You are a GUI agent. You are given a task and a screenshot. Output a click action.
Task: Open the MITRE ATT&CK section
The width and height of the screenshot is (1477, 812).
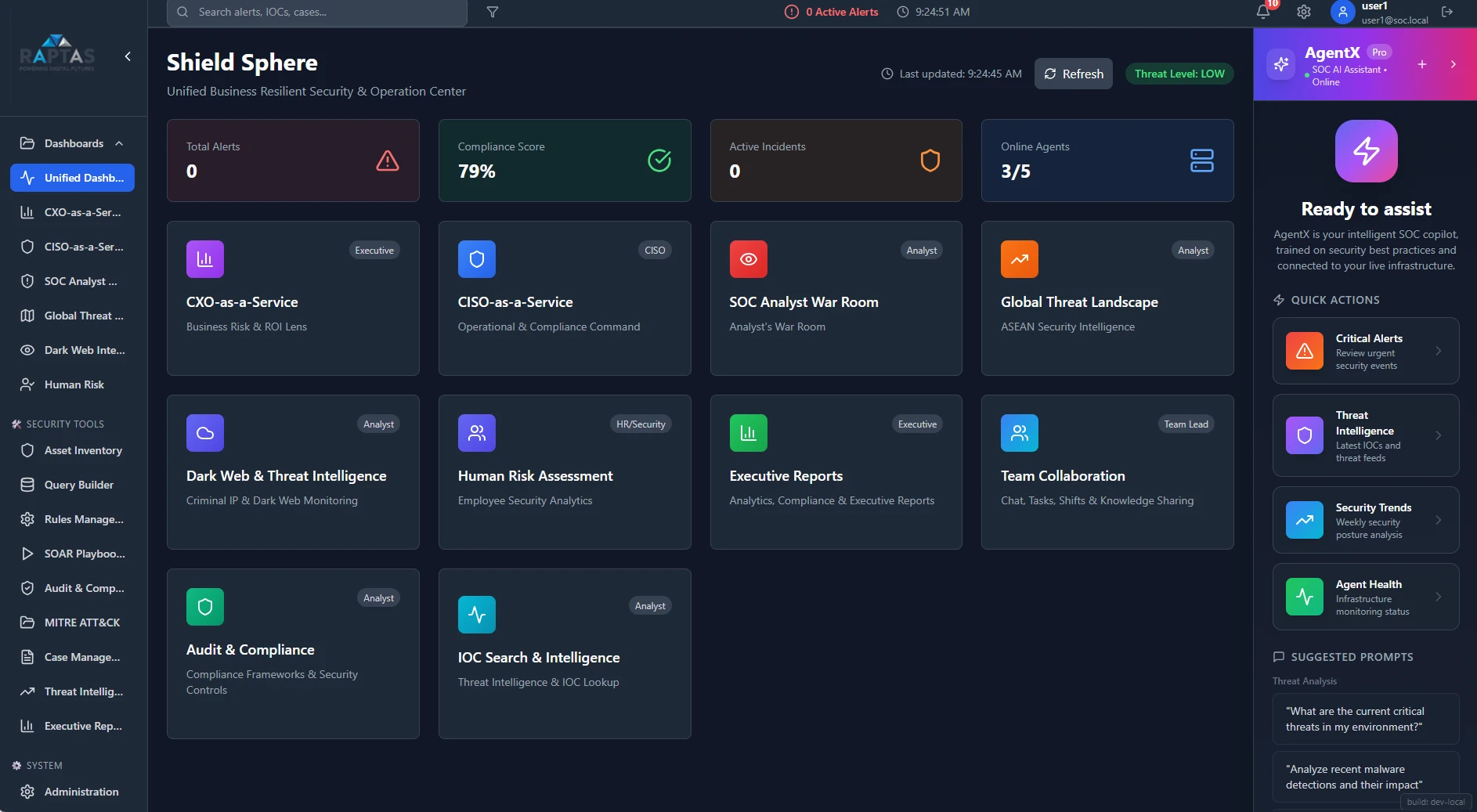click(27, 623)
